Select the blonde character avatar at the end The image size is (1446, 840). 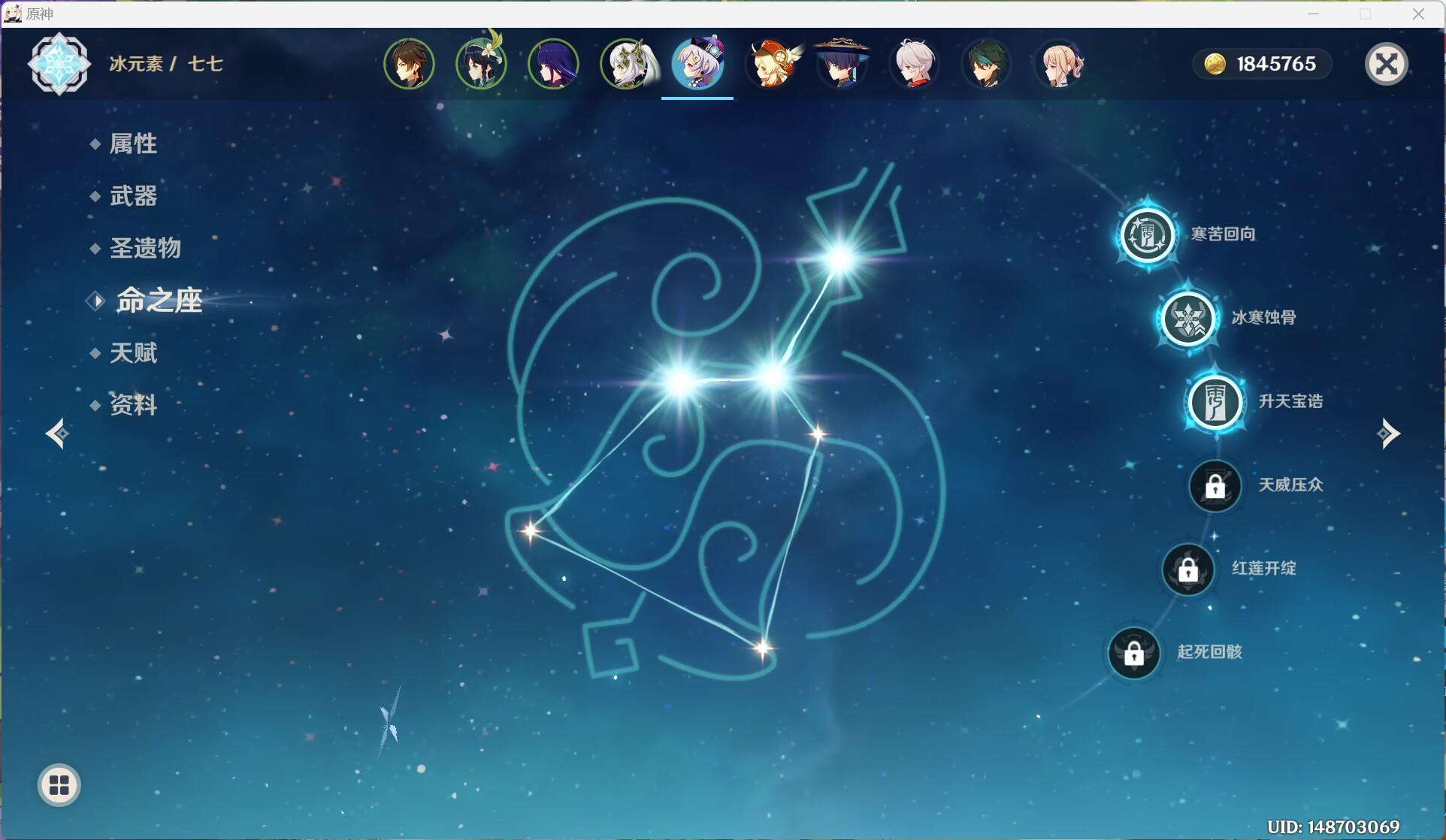pos(1059,65)
